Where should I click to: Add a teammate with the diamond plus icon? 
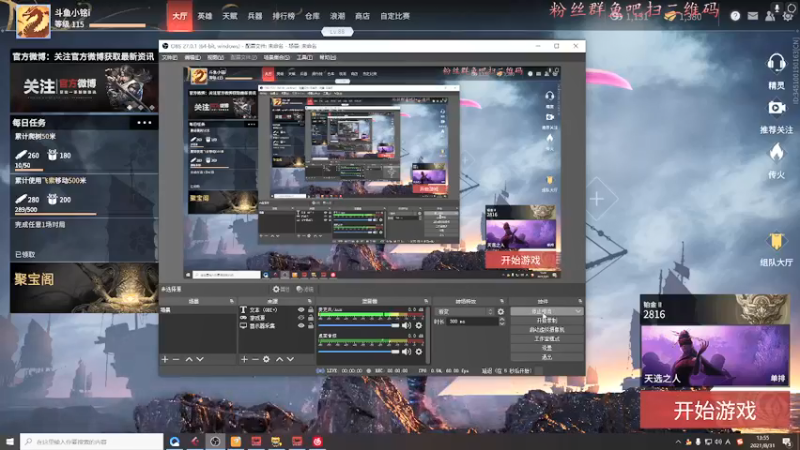(597, 199)
